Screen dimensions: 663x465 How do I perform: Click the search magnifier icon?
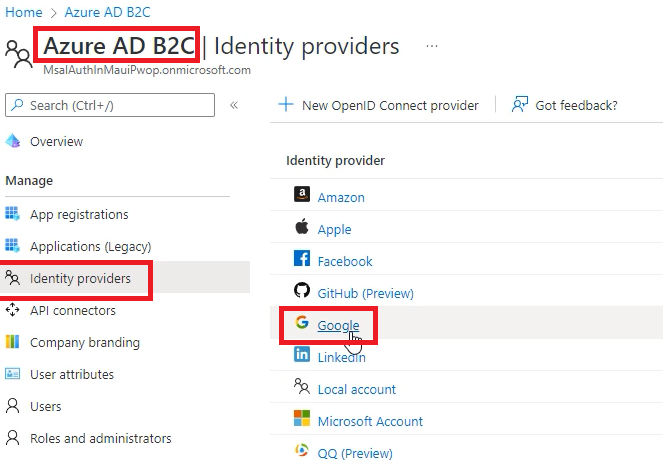pos(17,104)
